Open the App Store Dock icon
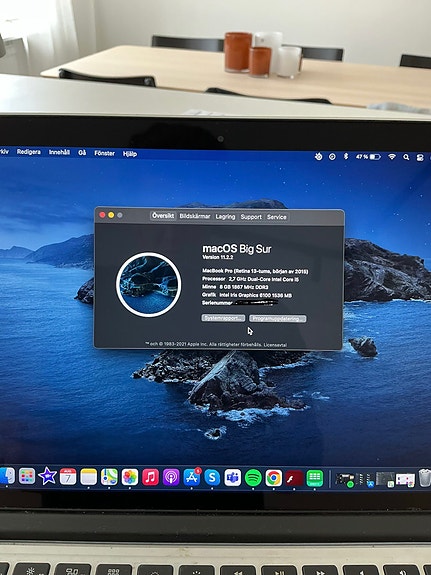The height and width of the screenshot is (575, 431). (x=192, y=477)
